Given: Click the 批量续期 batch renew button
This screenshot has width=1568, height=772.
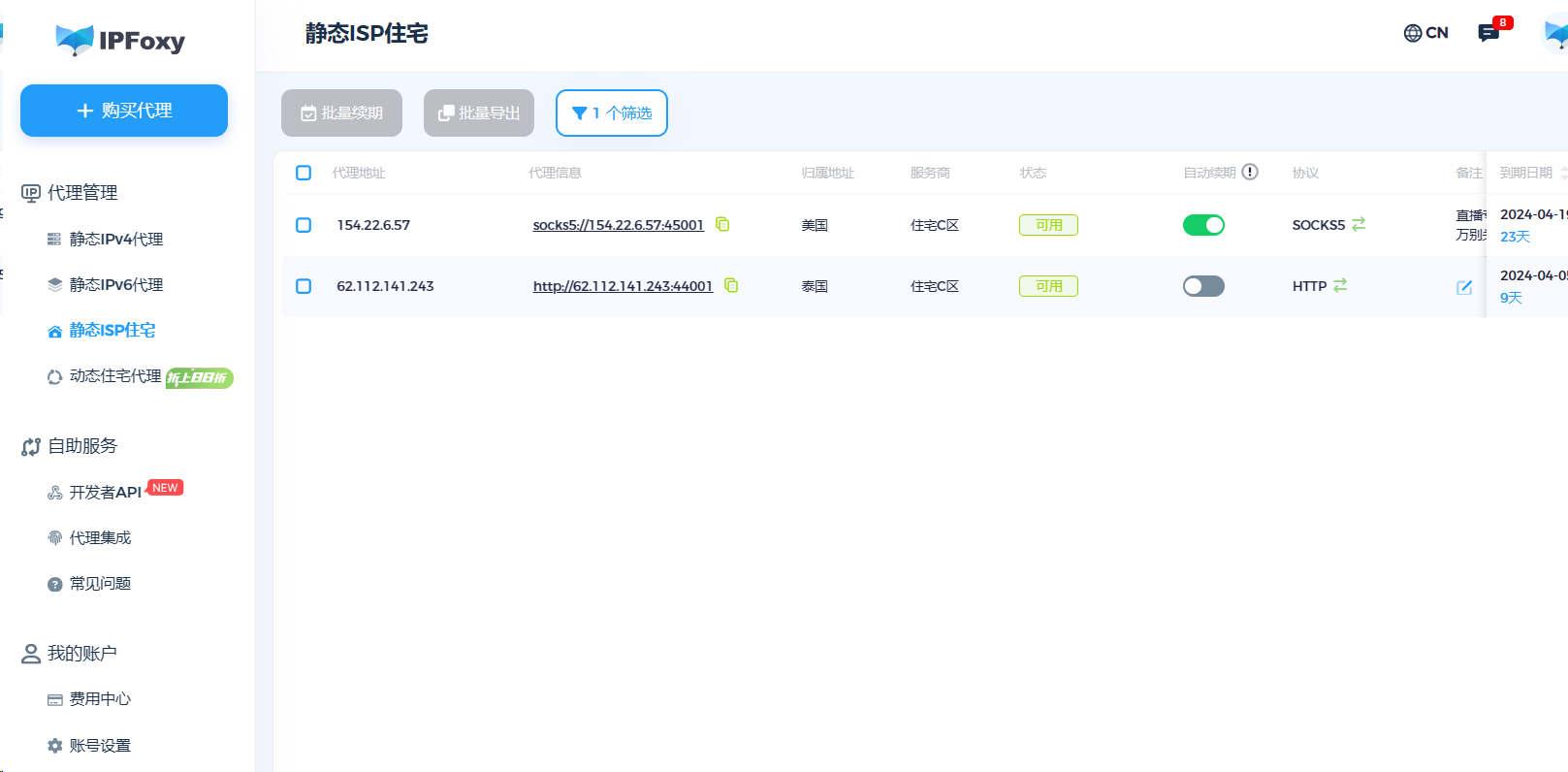Looking at the screenshot, I should coord(341,113).
